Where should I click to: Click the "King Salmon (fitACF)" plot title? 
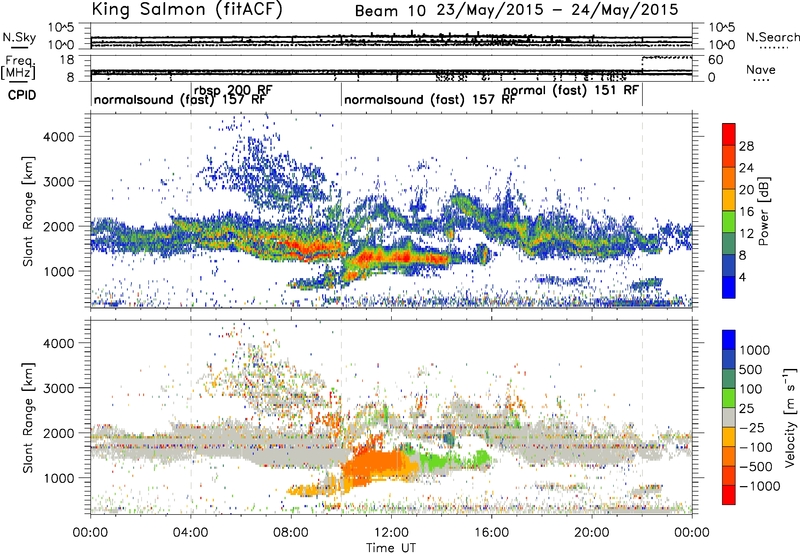[x=187, y=9]
